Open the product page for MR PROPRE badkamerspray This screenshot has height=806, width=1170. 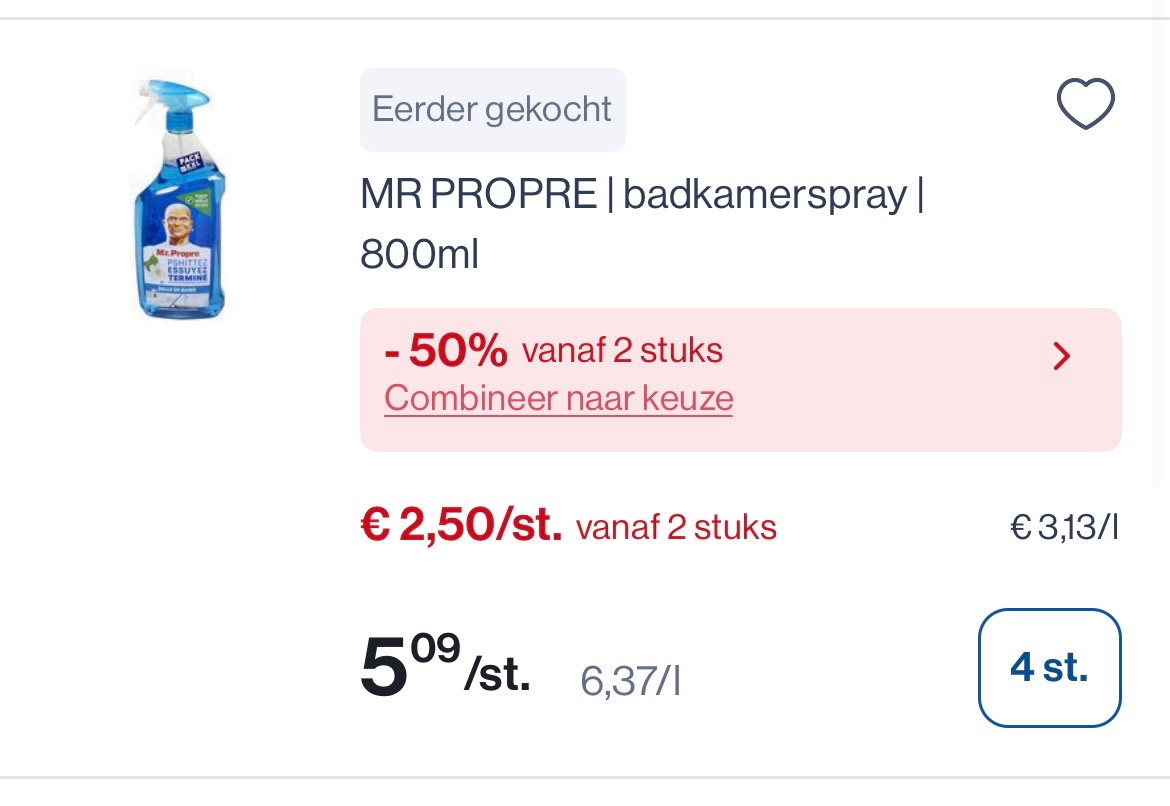[x=642, y=194]
